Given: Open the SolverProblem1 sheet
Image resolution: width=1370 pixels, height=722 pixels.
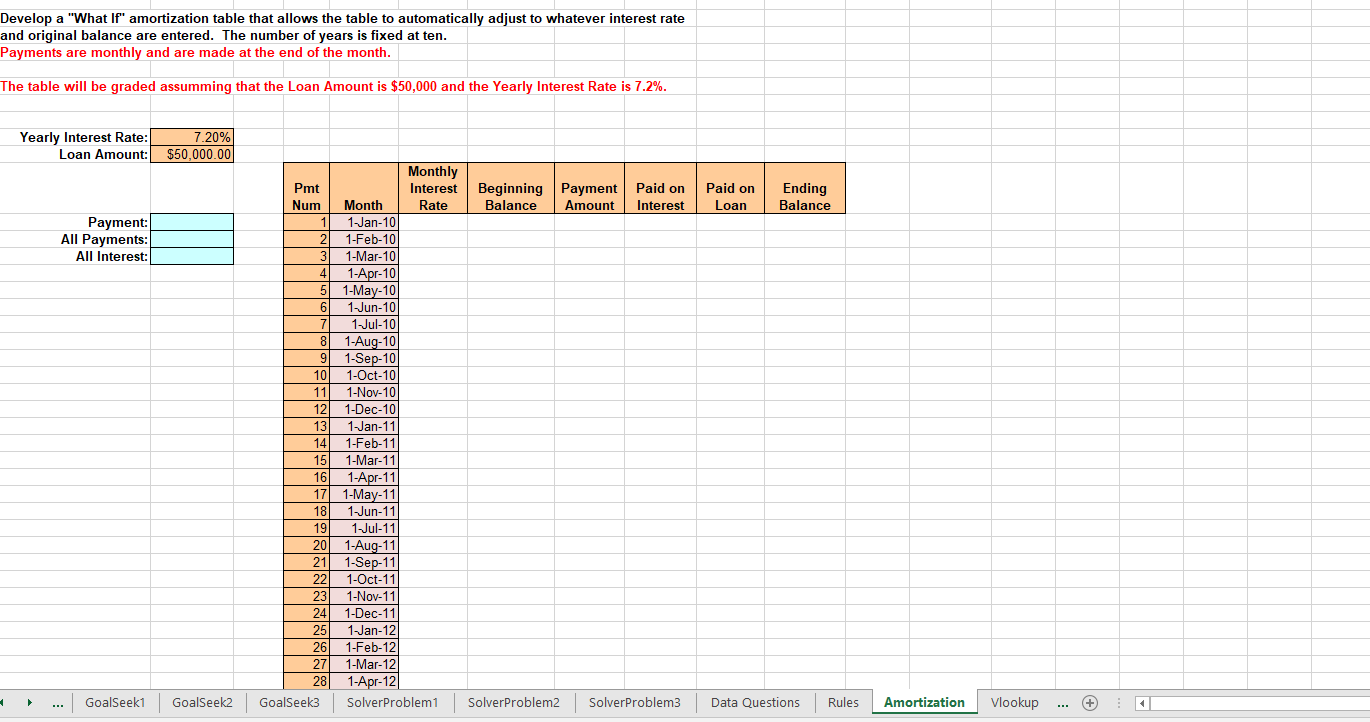Looking at the screenshot, I should (393, 703).
